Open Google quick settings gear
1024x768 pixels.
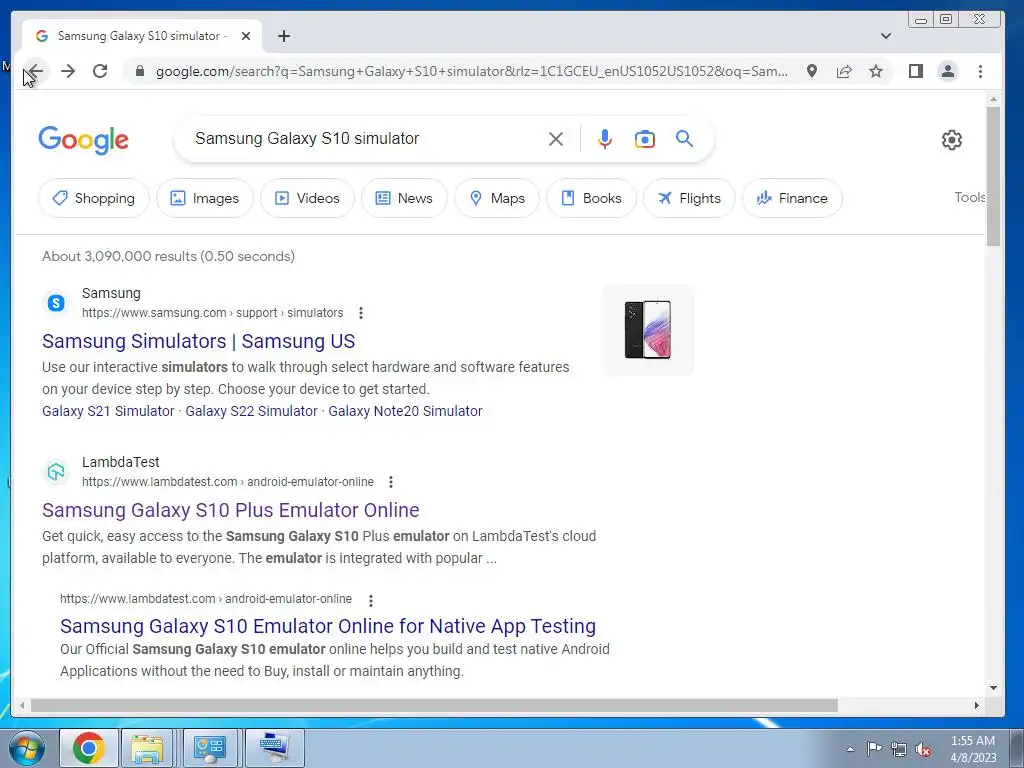[952, 140]
